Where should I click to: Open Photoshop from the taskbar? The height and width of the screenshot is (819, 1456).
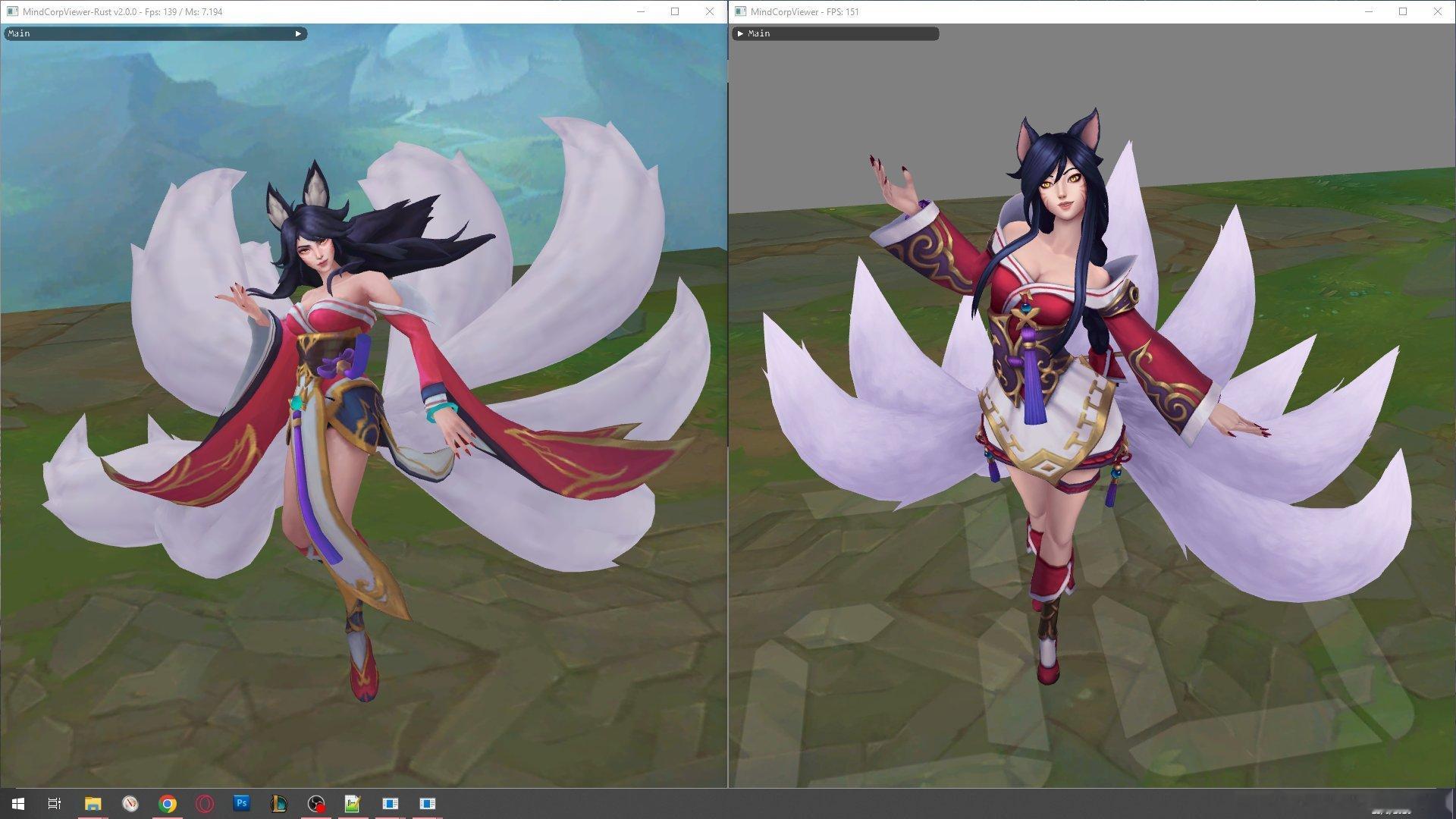242,804
